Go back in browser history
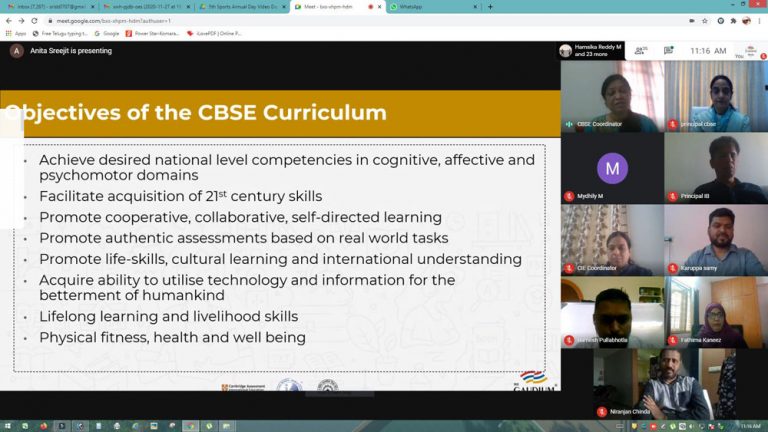The width and height of the screenshot is (768, 432). (x=8, y=21)
